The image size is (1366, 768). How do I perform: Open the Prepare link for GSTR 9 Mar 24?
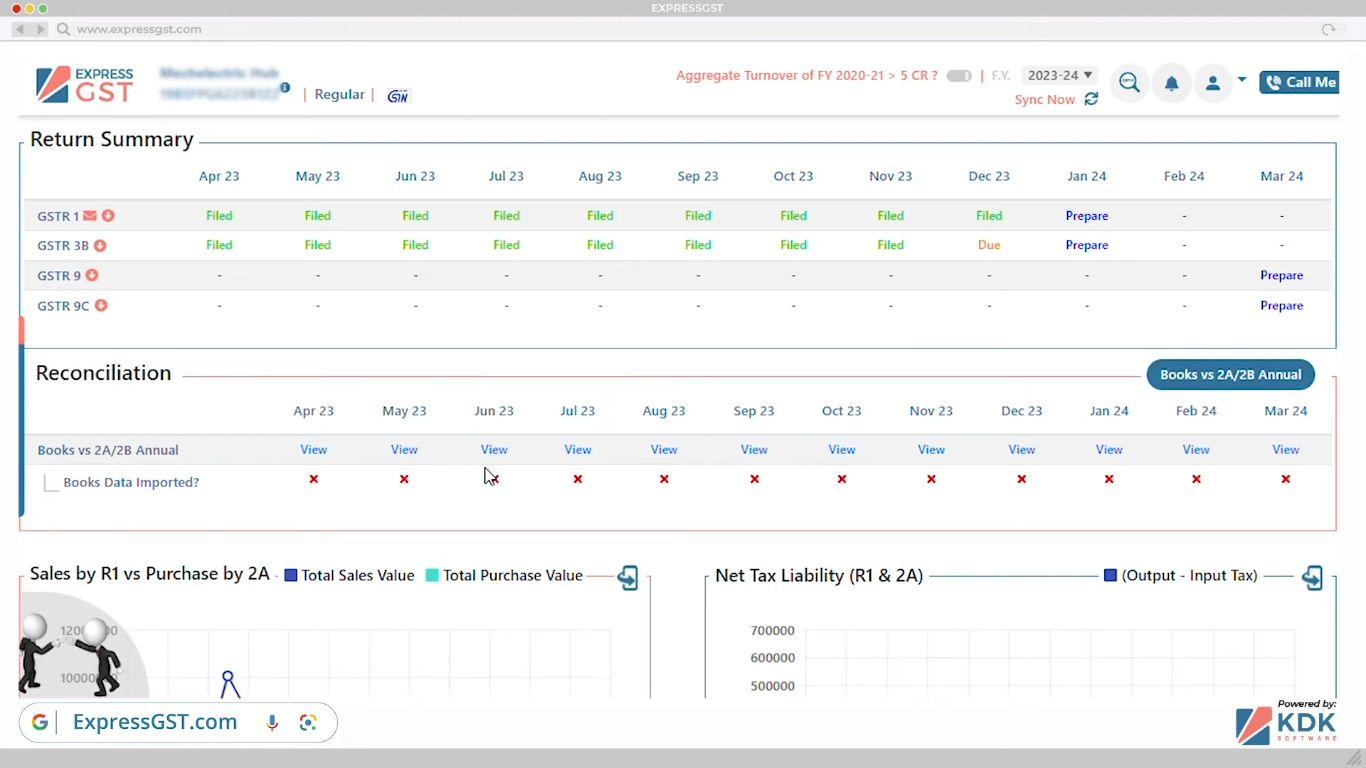[x=1281, y=275]
